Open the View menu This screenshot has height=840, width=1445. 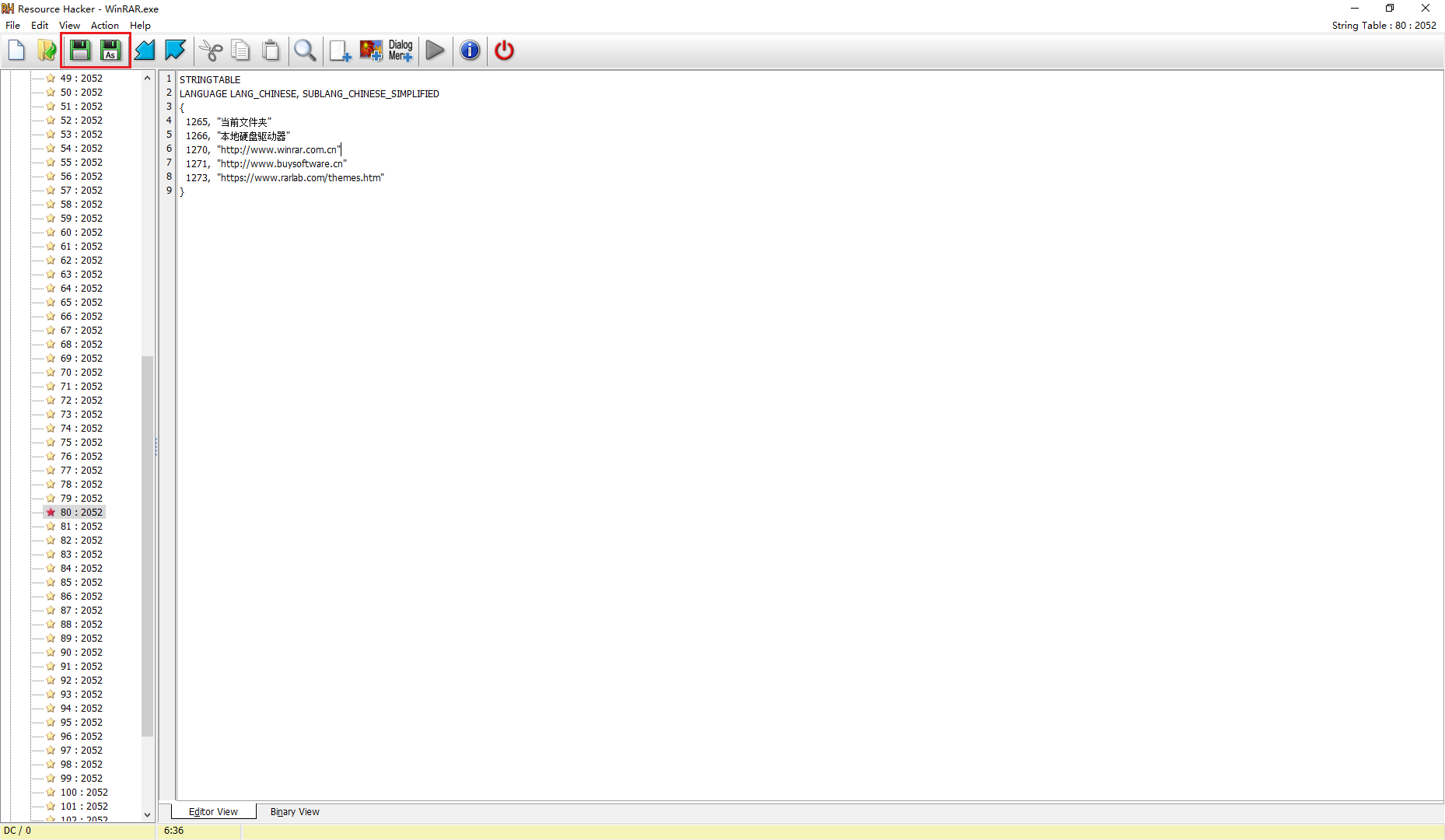pos(70,26)
